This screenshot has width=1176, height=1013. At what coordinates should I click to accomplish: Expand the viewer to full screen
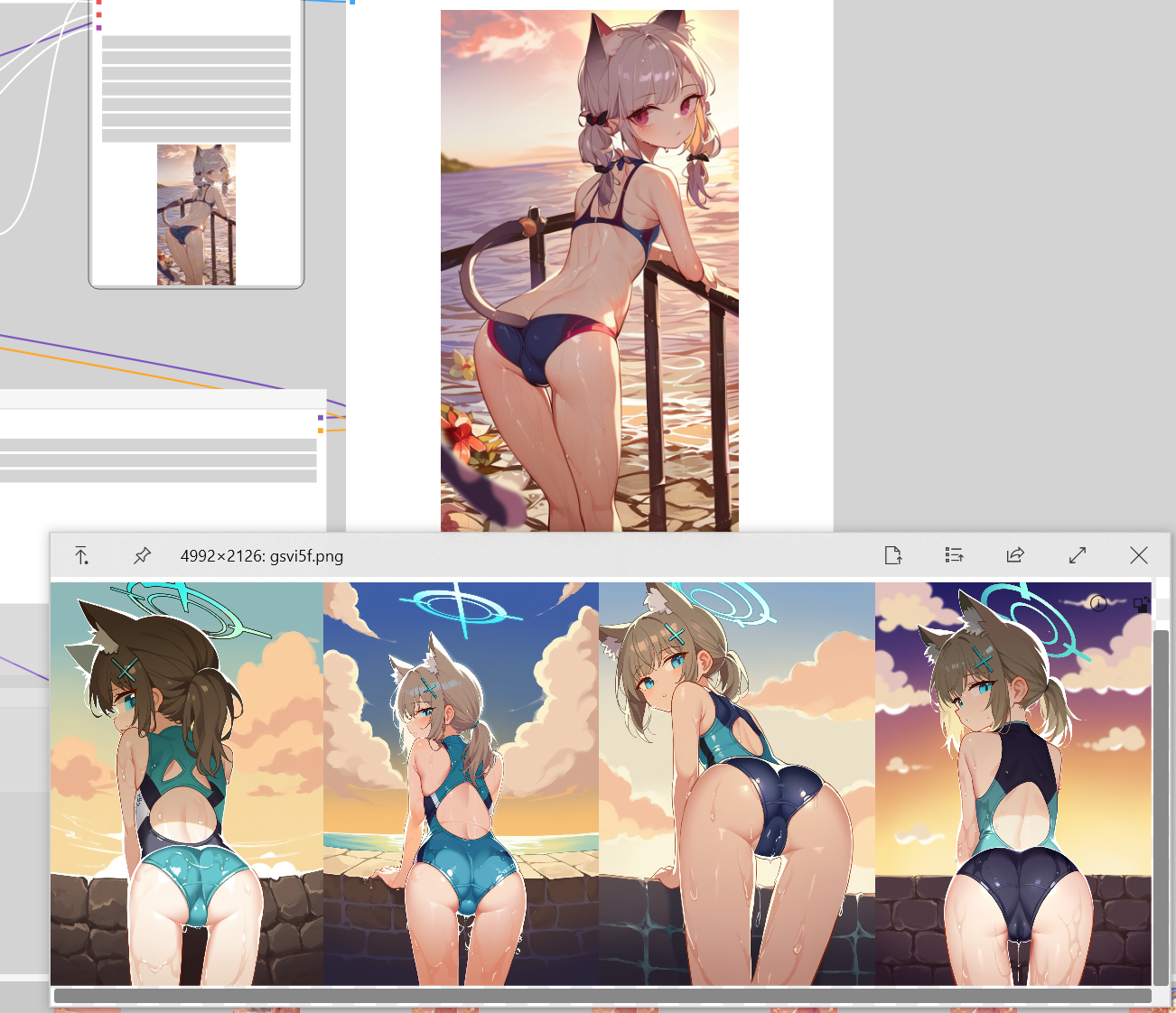tap(1078, 555)
